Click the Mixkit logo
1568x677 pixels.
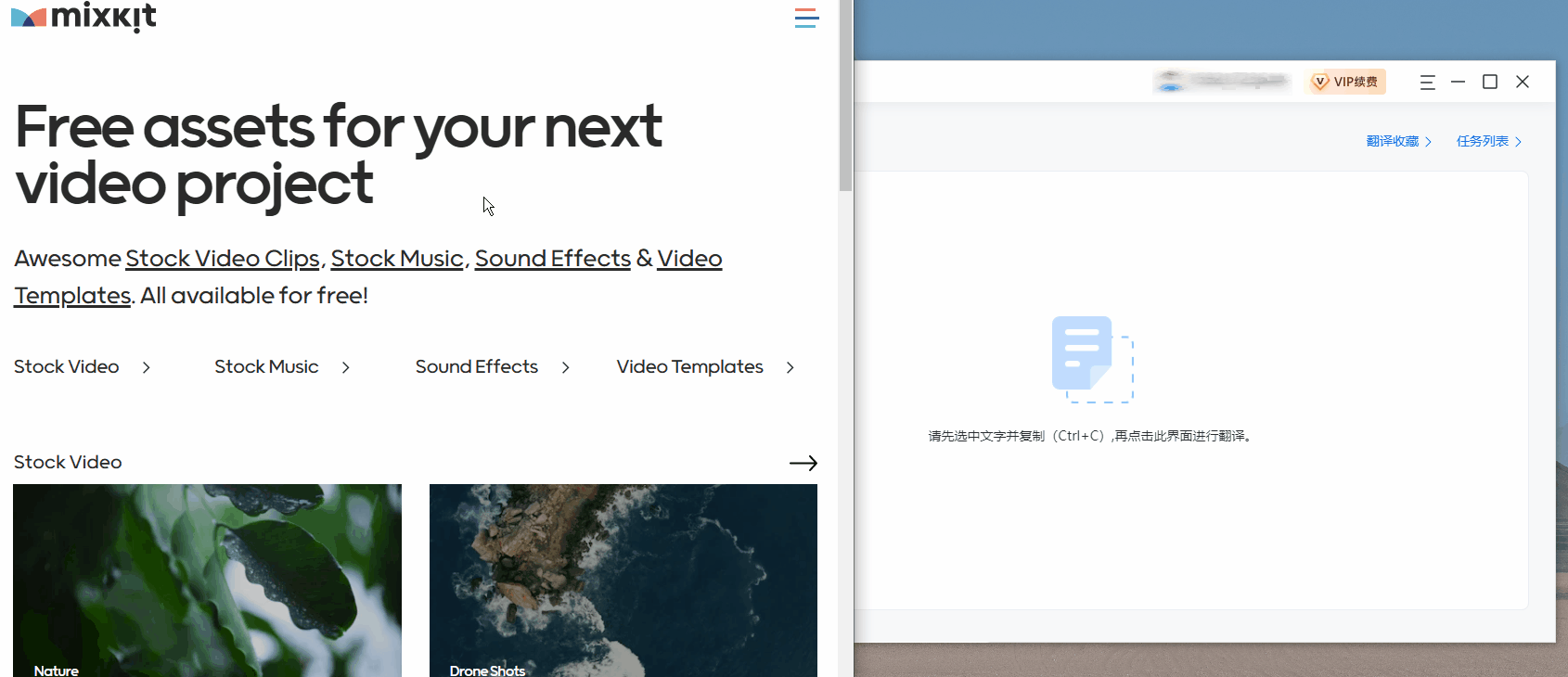tap(84, 17)
